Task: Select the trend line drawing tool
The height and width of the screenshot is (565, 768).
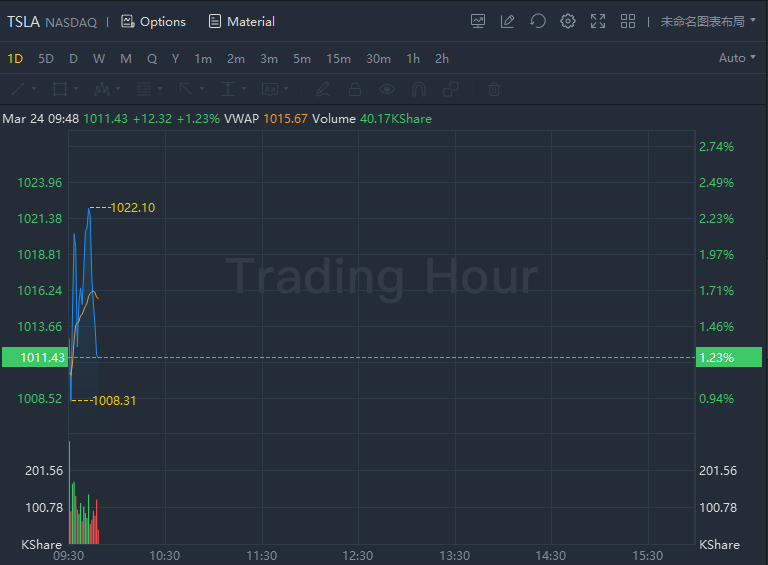Action: tap(18, 89)
